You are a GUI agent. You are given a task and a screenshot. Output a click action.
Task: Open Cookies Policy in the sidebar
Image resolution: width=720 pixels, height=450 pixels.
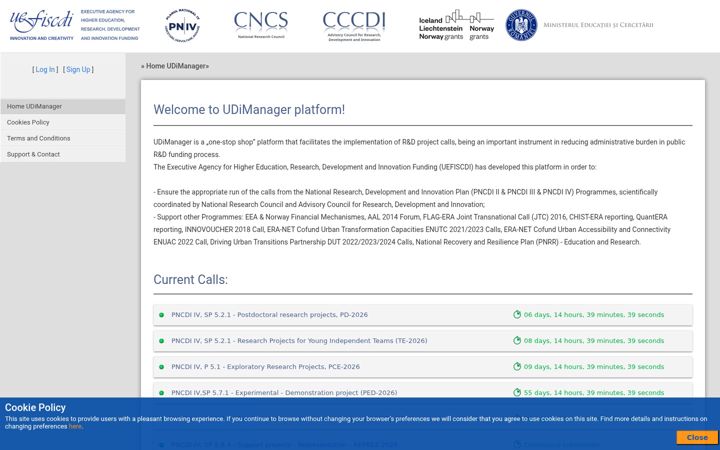click(62, 123)
